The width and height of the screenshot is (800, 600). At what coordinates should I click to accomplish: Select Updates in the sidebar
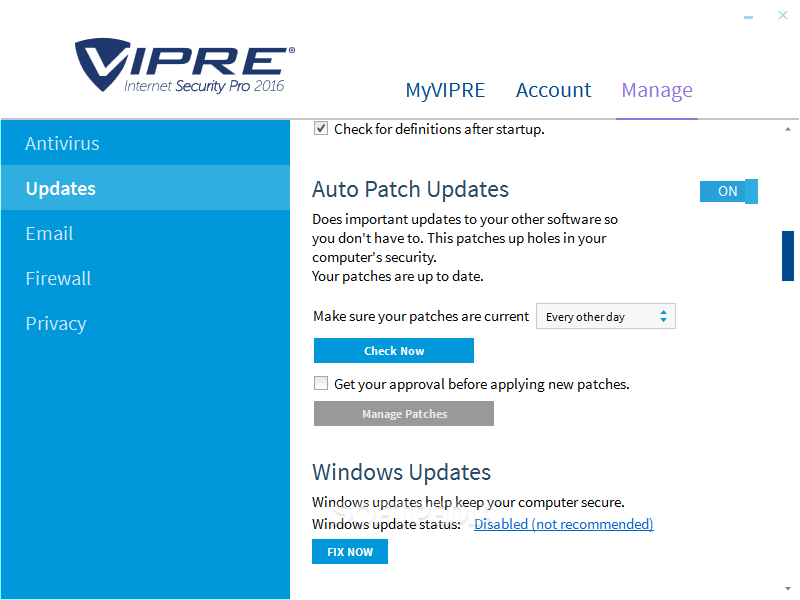(x=145, y=188)
